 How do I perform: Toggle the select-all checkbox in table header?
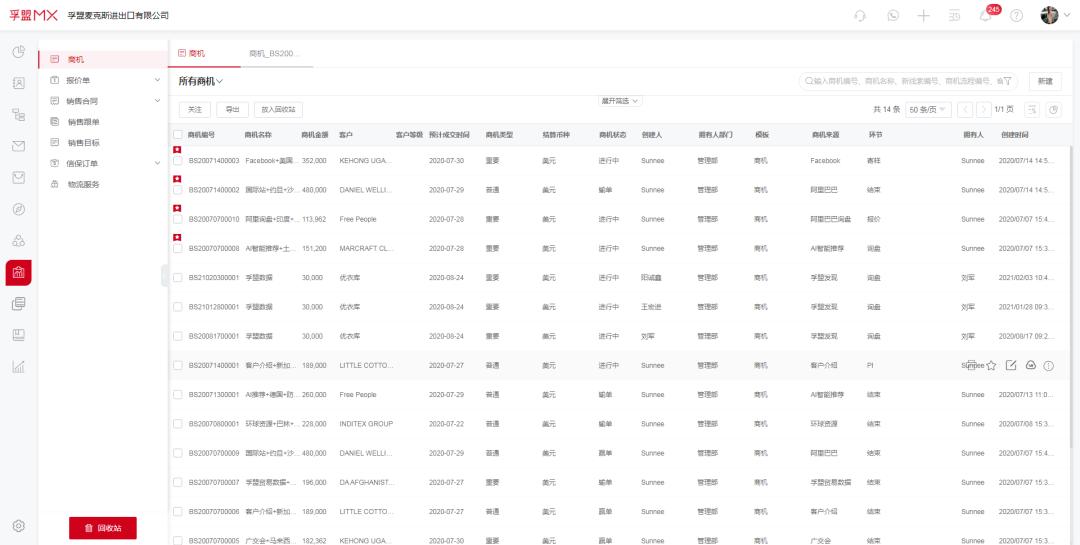(178, 134)
